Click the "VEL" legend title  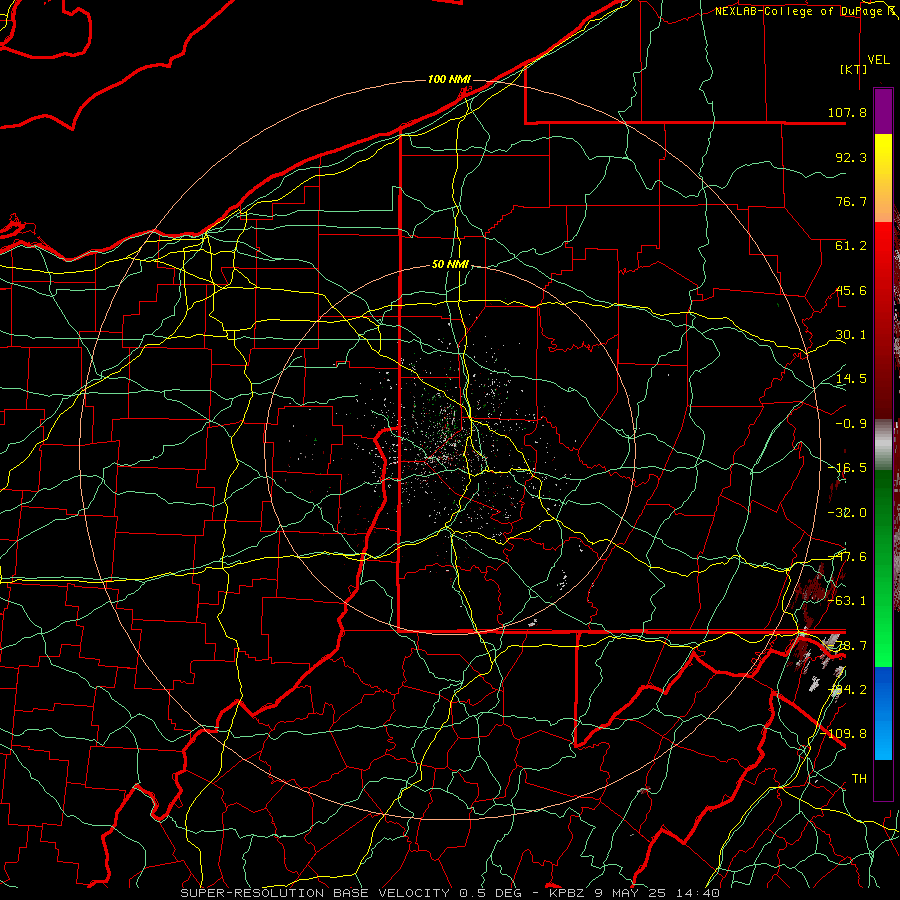878,60
